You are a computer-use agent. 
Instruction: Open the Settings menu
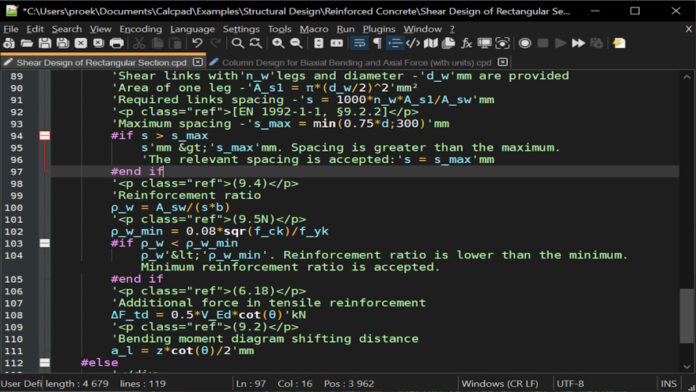coord(241,29)
